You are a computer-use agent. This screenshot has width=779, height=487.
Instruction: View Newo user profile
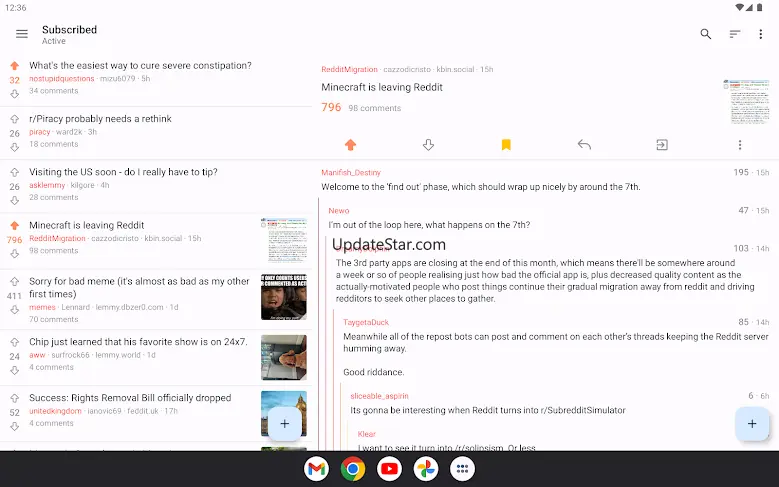339,211
